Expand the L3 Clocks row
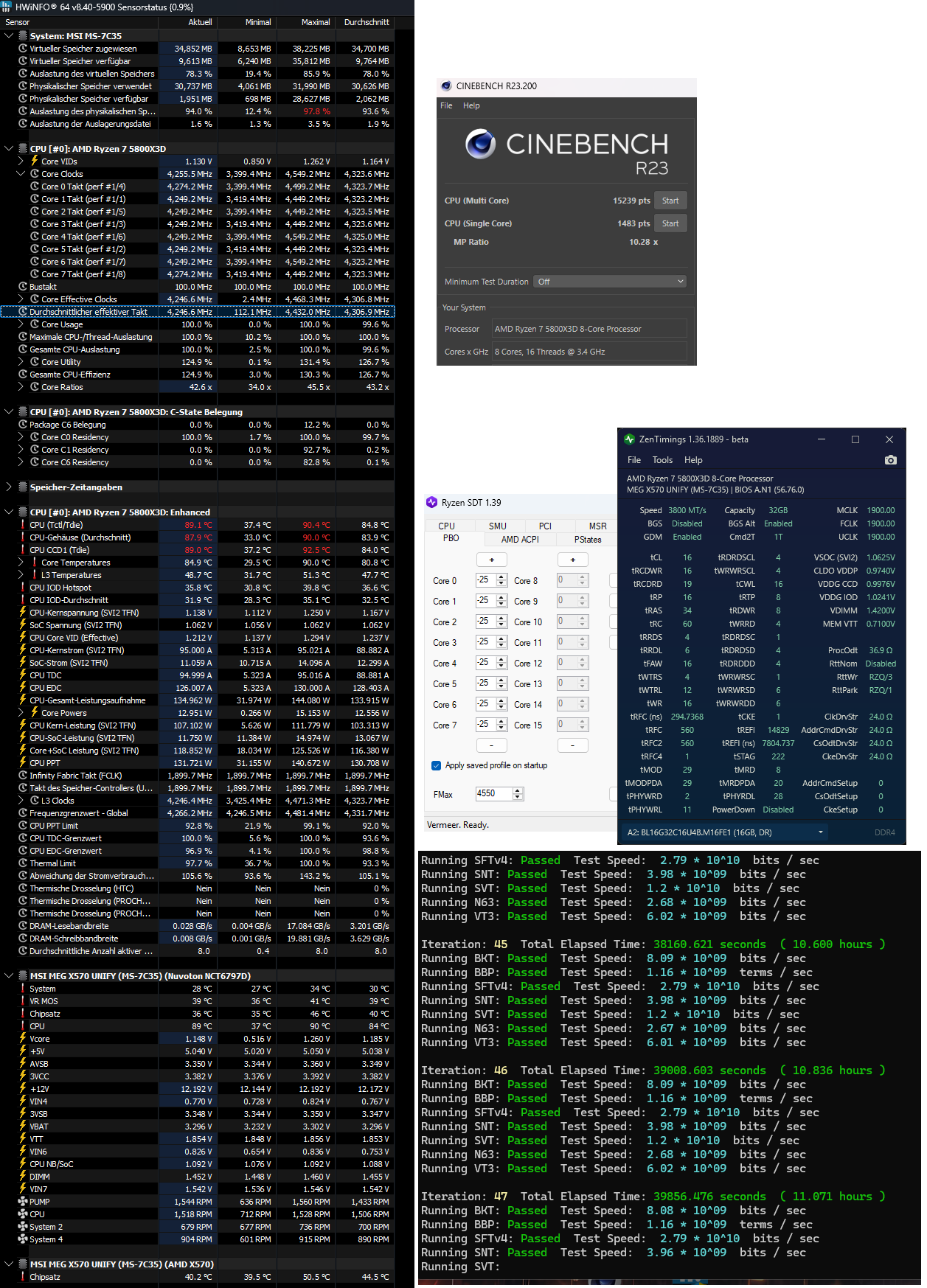This screenshot has width=927, height=1288. tap(21, 801)
